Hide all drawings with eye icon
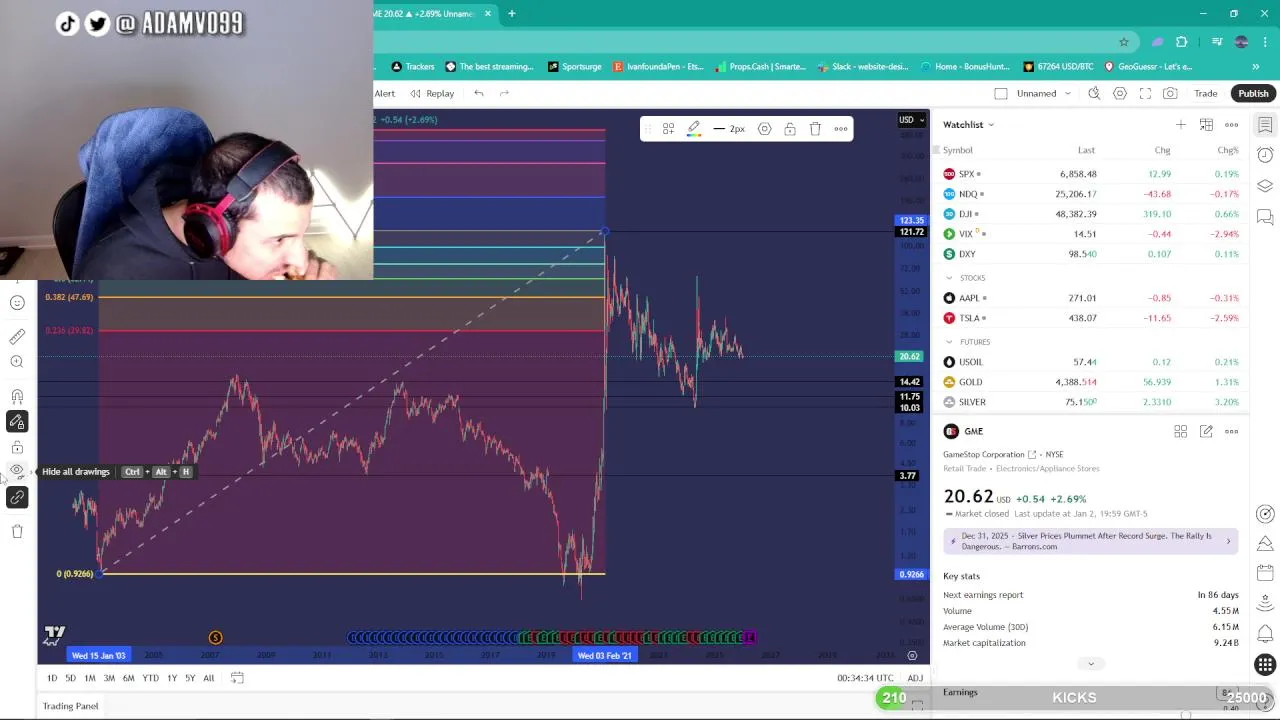This screenshot has width=1280, height=720. pyautogui.click(x=17, y=470)
